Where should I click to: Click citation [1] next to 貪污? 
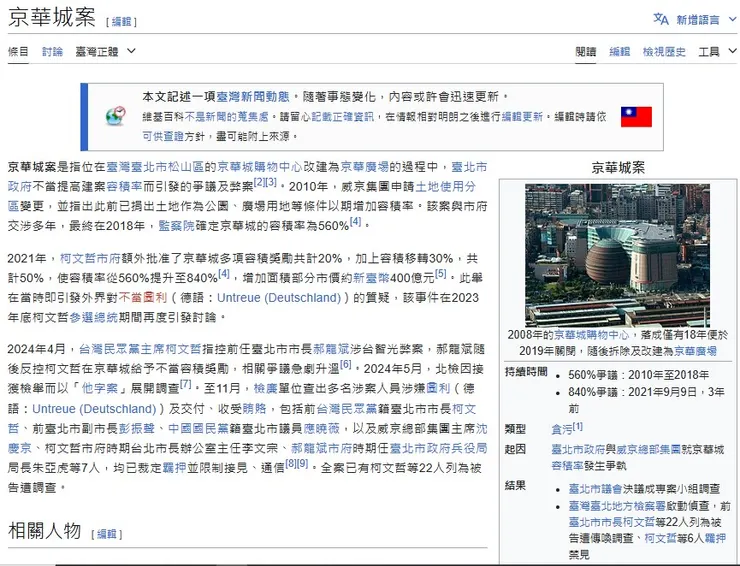coord(577,426)
